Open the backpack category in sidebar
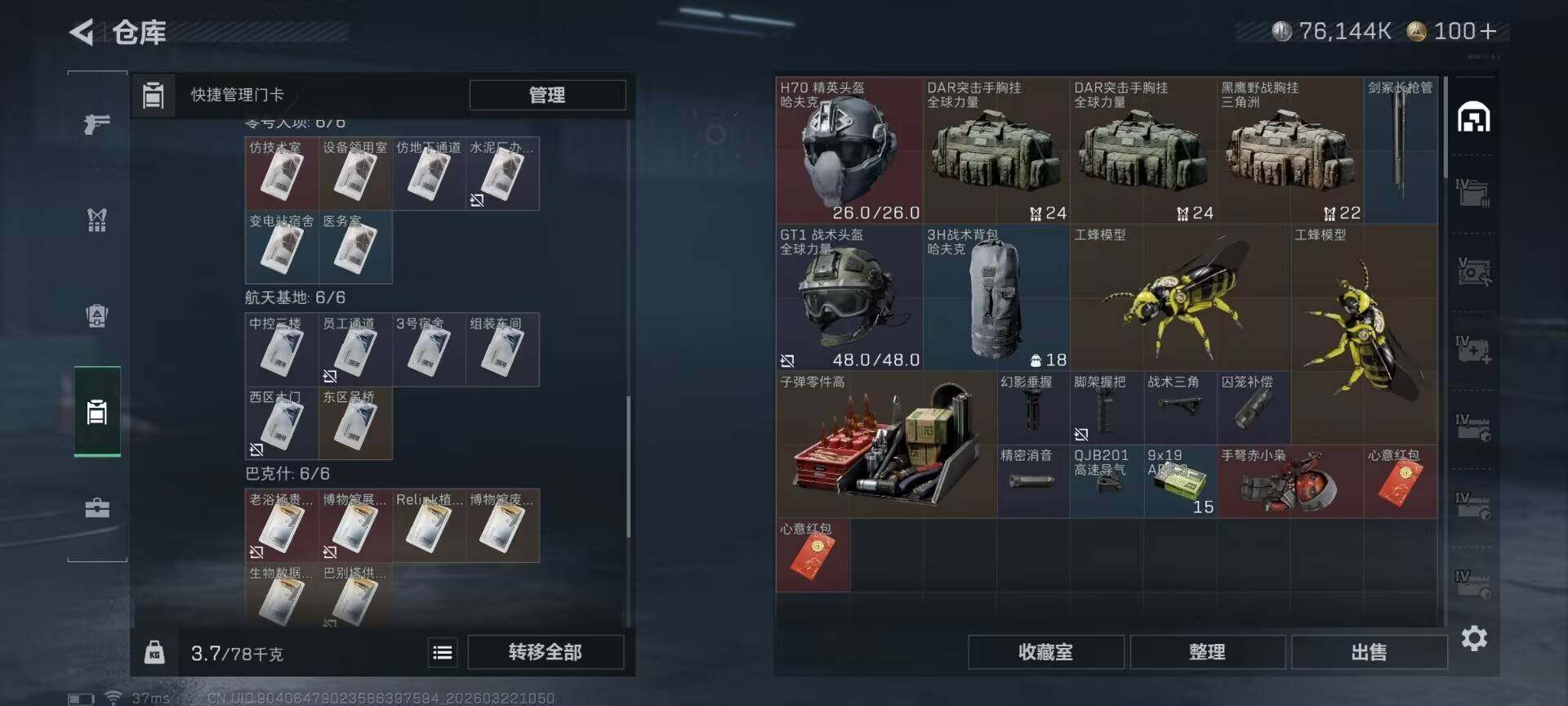This screenshot has width=1568, height=706. click(97, 315)
